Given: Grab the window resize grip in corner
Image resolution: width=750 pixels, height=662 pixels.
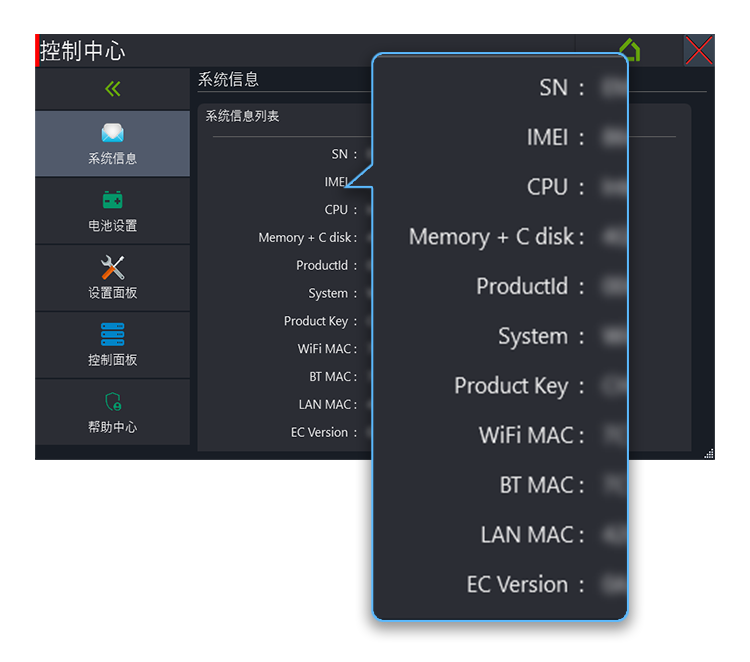Looking at the screenshot, I should [x=709, y=454].
